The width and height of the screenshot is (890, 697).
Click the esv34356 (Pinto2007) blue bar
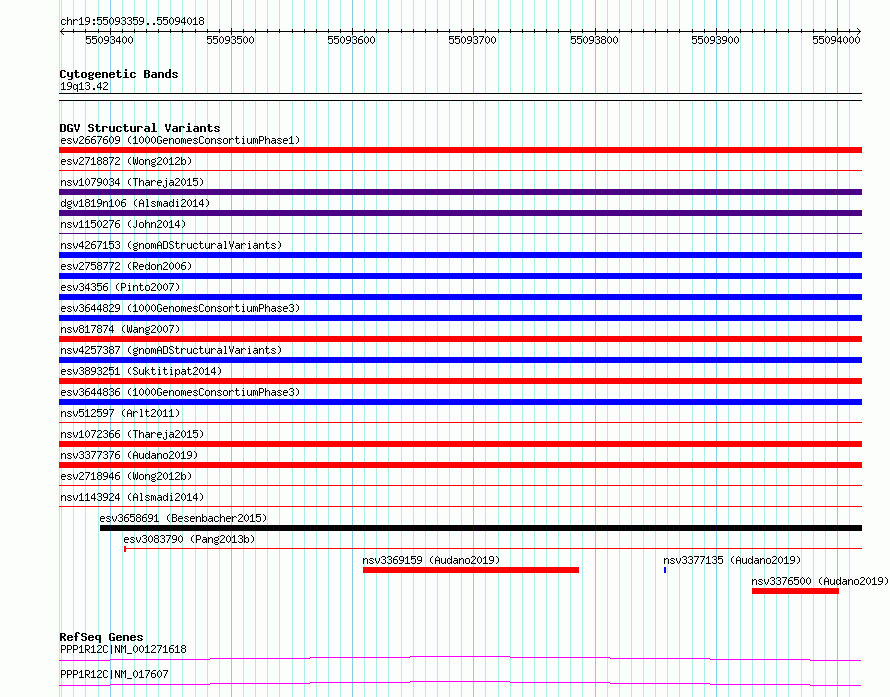[x=460, y=297]
